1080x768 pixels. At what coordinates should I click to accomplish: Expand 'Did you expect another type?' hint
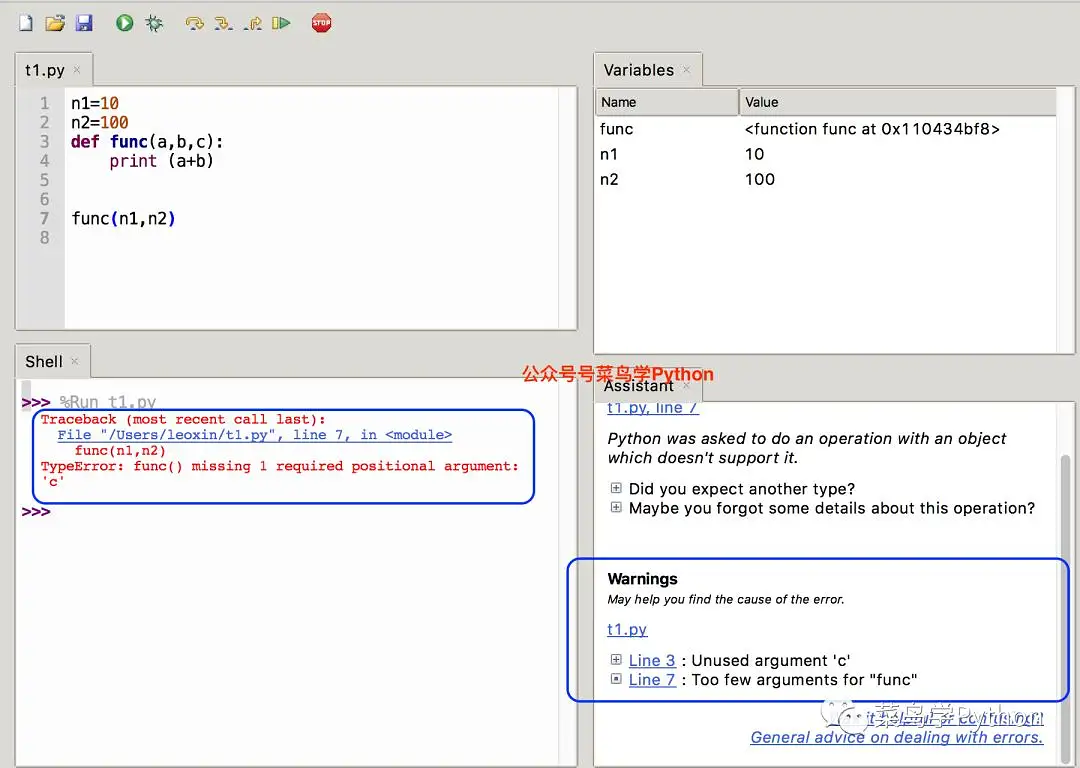click(x=616, y=489)
